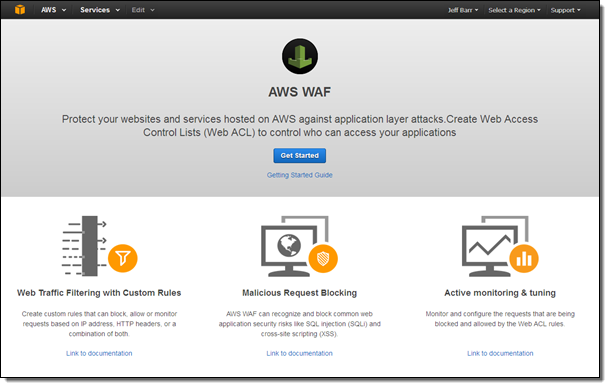Click the Active monitoring & tuning heading
The image size is (610, 388).
pos(500,293)
